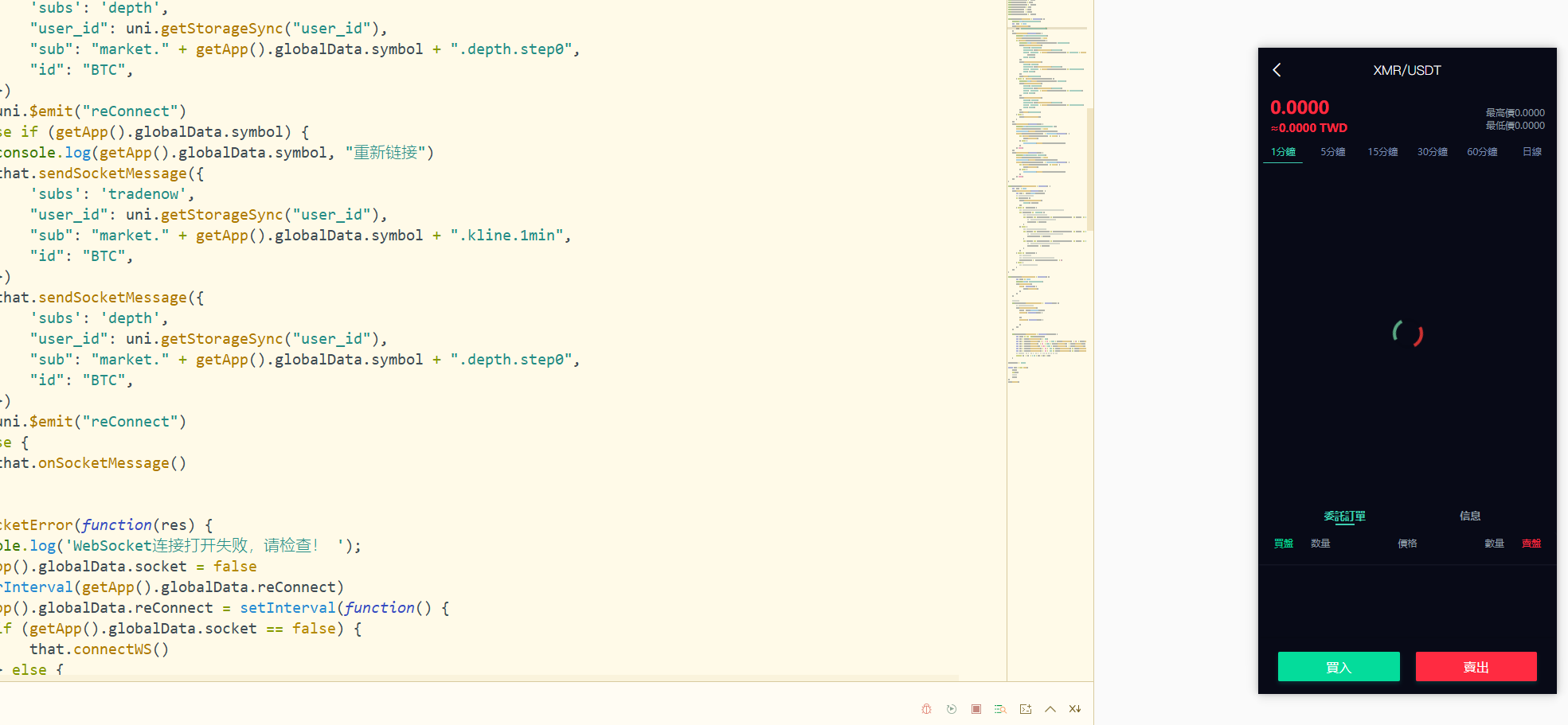The width and height of the screenshot is (1568, 725).
Task: Switch to the 信息 info tab
Action: click(x=1470, y=516)
